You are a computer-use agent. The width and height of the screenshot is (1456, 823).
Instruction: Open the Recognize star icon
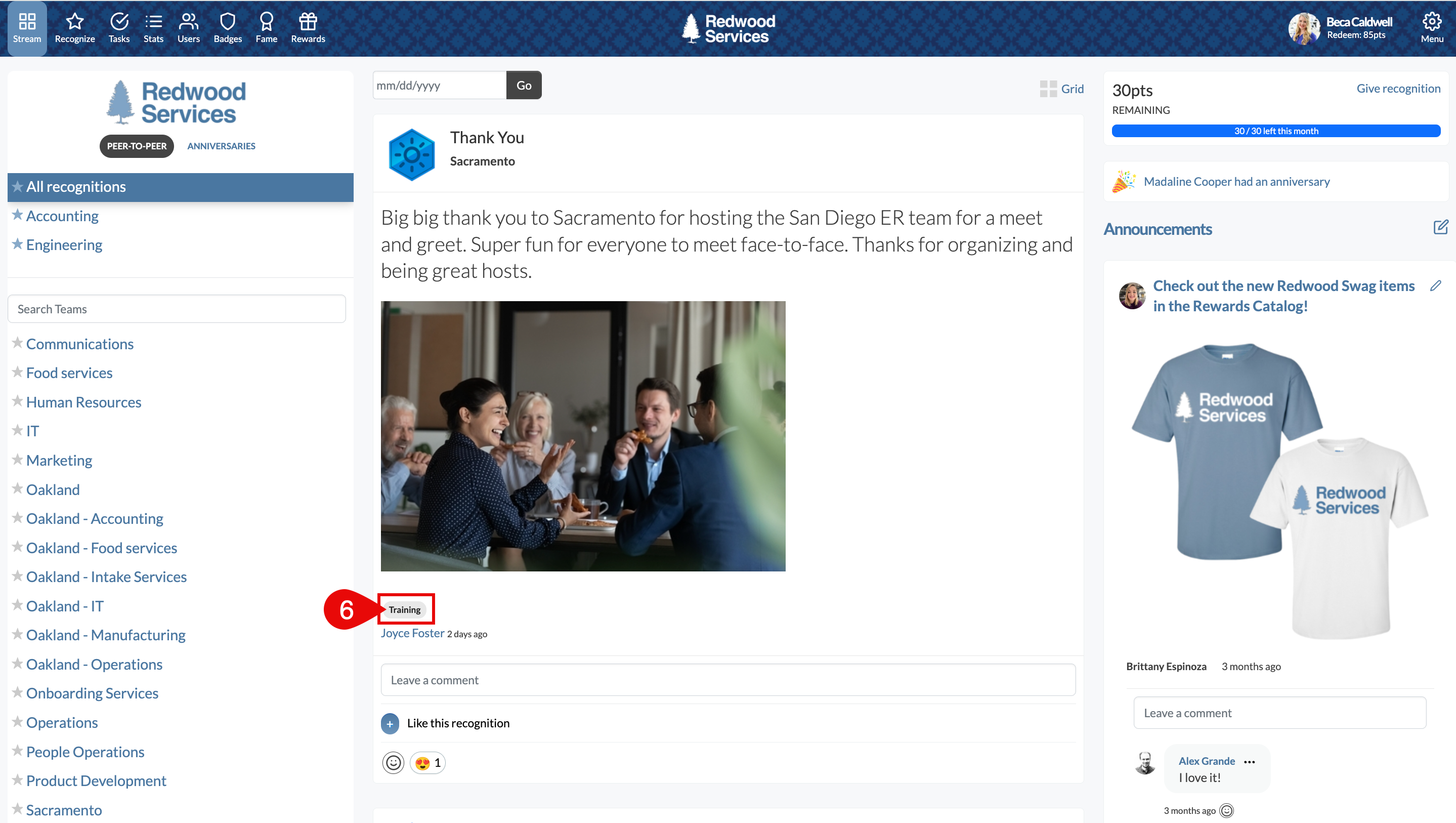pos(74,21)
